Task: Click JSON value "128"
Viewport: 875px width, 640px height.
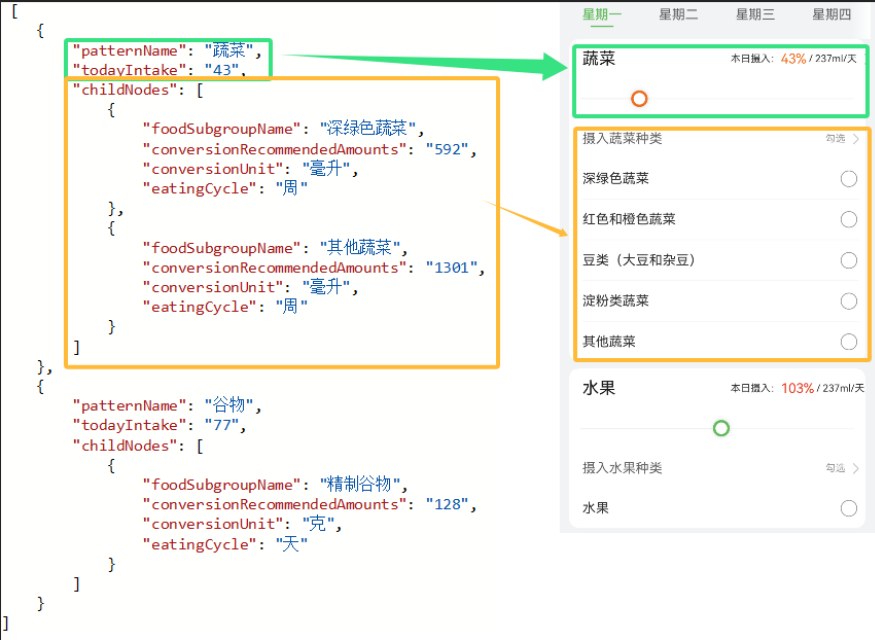Action: point(447,504)
